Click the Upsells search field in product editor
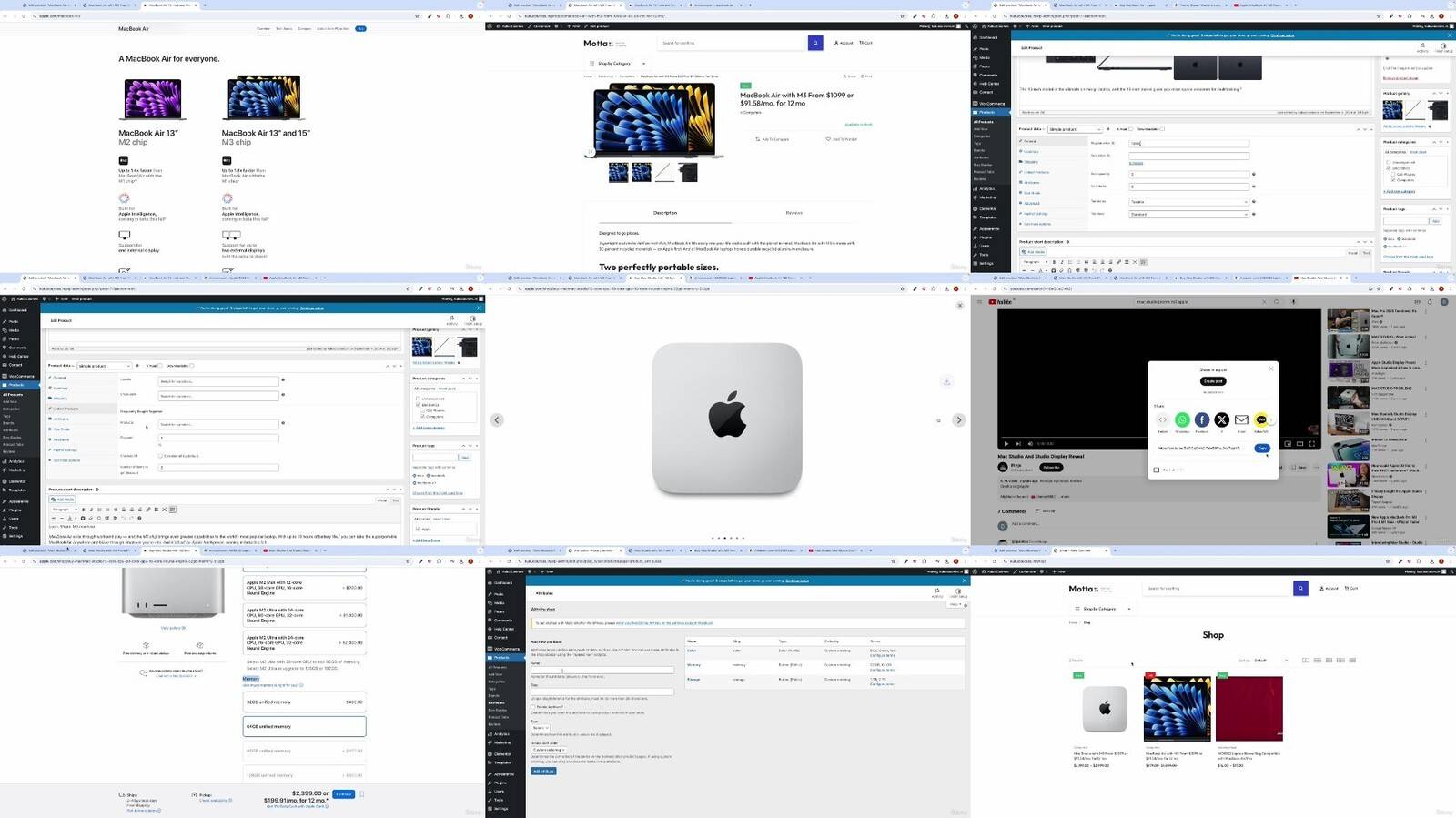This screenshot has height=818, width=1456. pyautogui.click(x=218, y=381)
